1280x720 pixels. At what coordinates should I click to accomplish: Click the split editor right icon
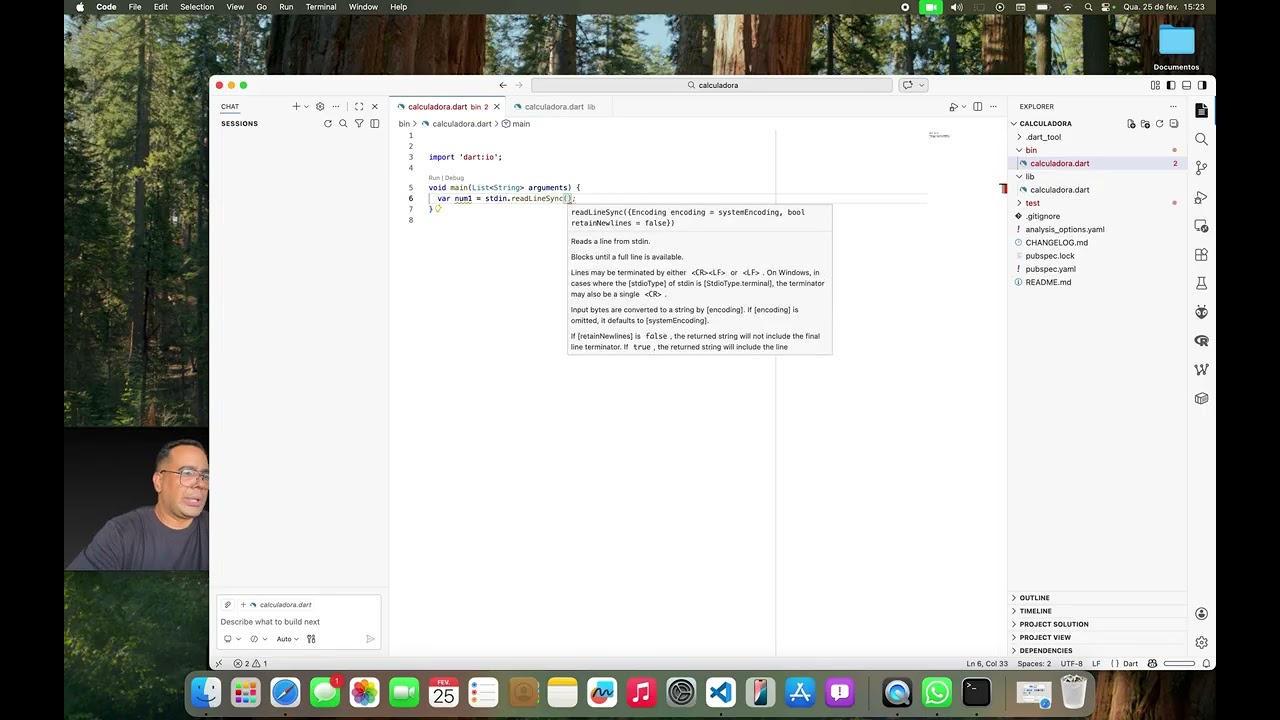(977, 107)
